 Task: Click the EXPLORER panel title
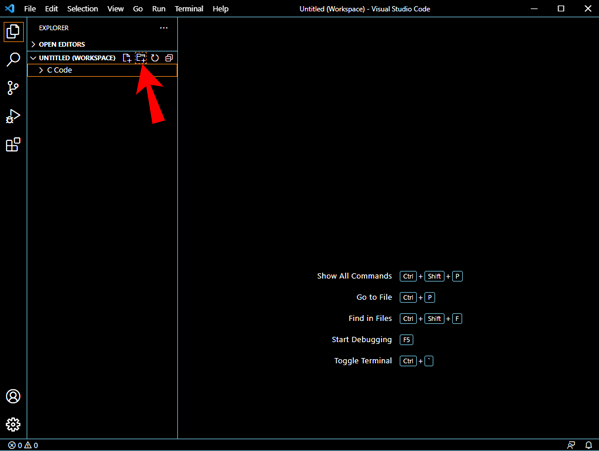point(53,28)
